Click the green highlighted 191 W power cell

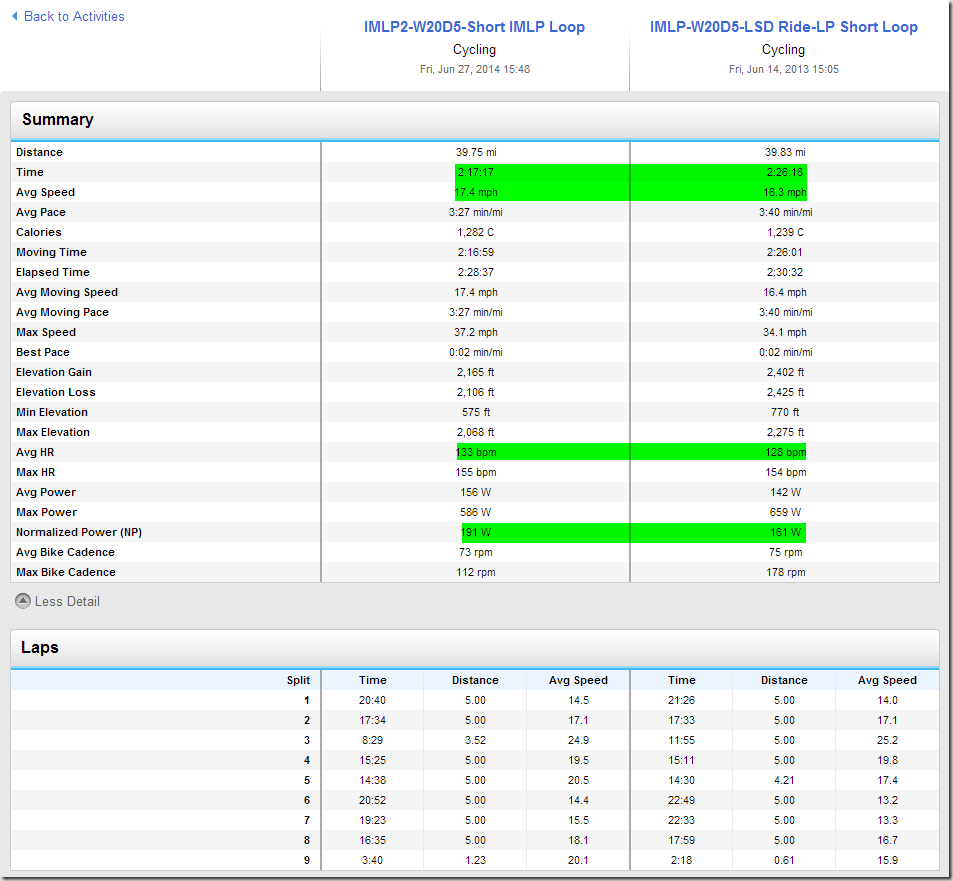pyautogui.click(x=476, y=532)
